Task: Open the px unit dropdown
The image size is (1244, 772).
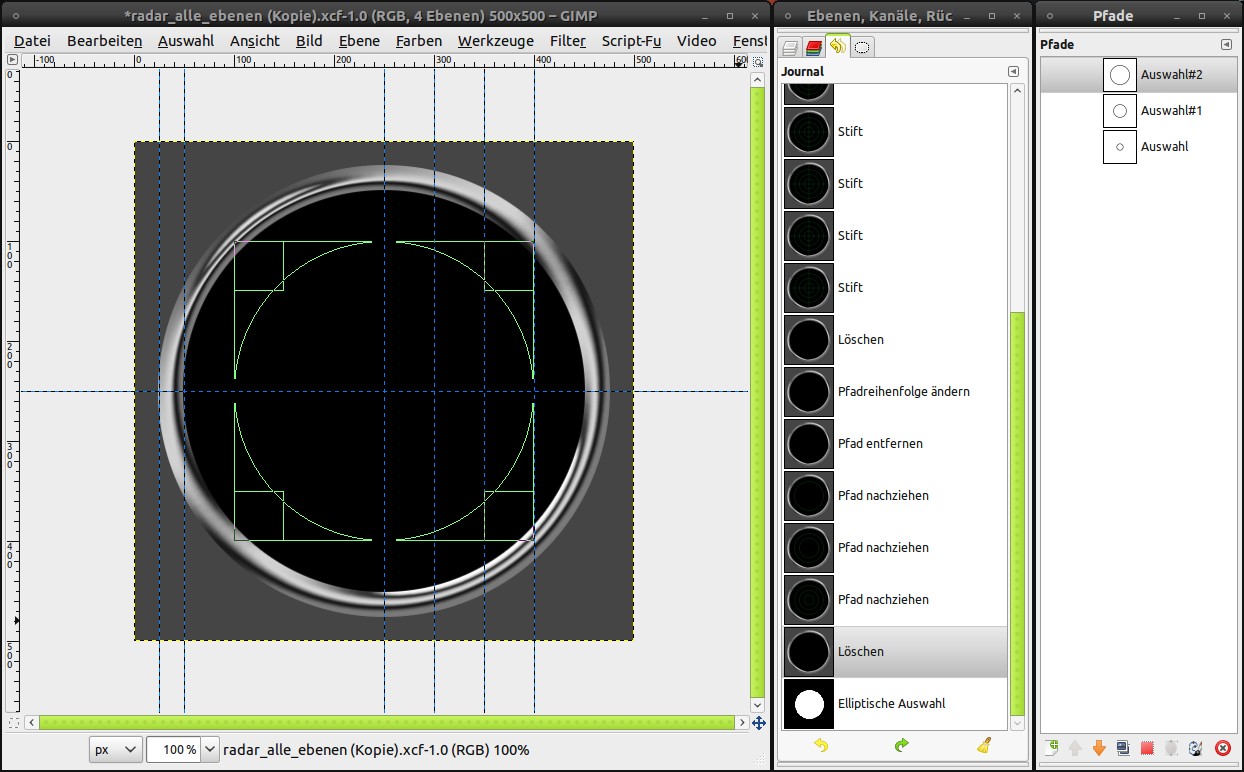Action: point(116,749)
